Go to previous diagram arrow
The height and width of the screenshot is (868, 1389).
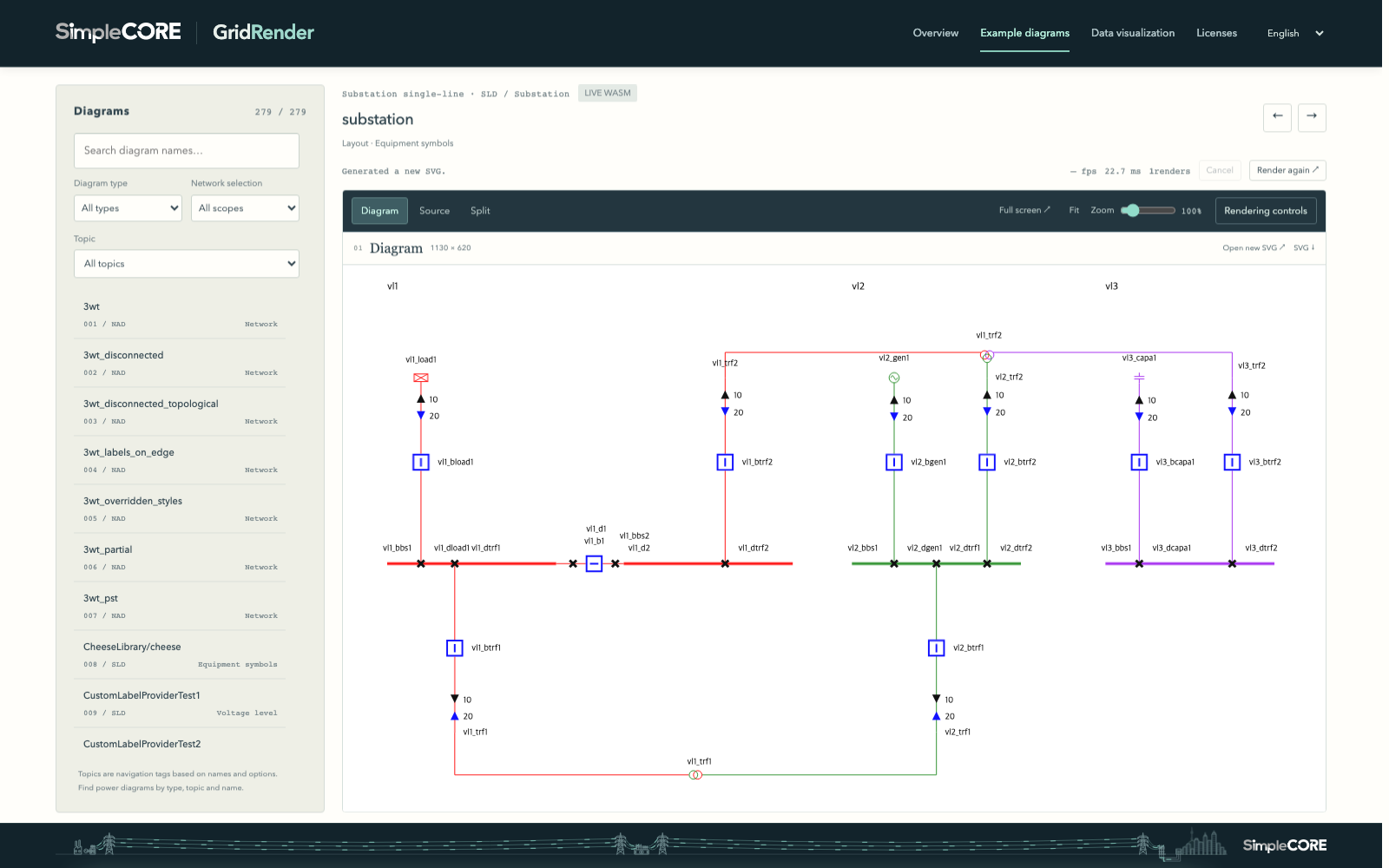[x=1277, y=117]
